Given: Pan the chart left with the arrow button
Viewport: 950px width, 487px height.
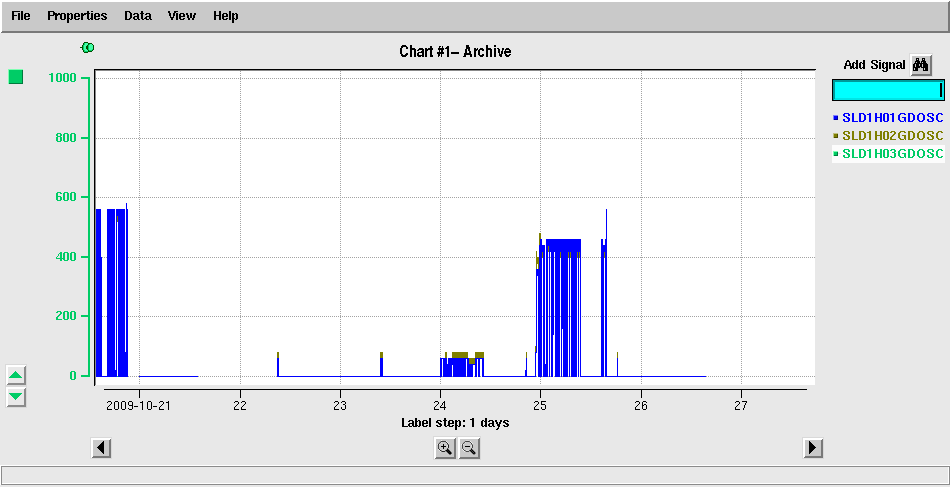Looking at the screenshot, I should tap(101, 448).
